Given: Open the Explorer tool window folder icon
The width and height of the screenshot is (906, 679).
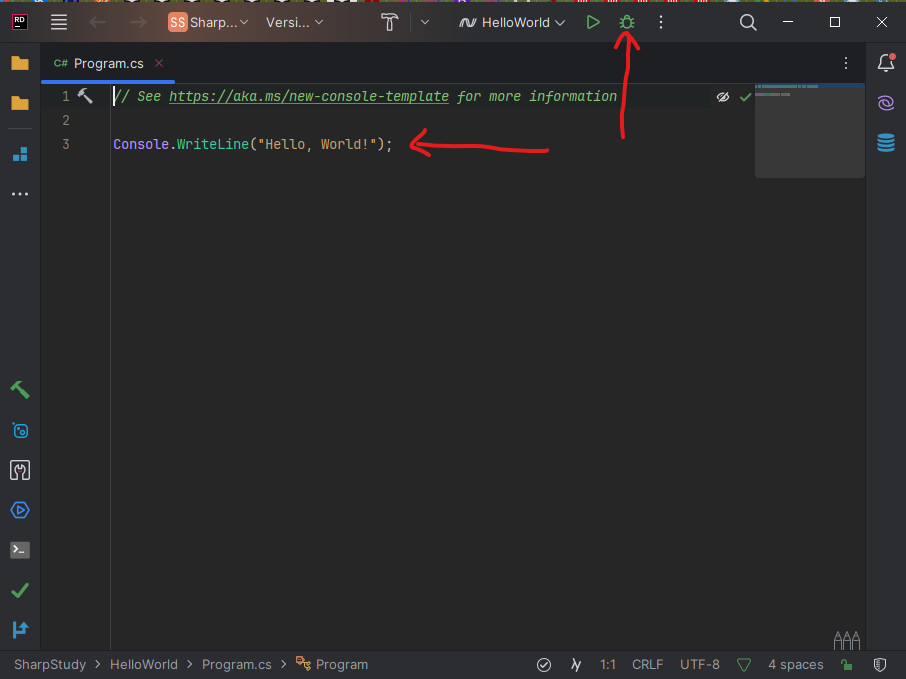Looking at the screenshot, I should point(20,63).
